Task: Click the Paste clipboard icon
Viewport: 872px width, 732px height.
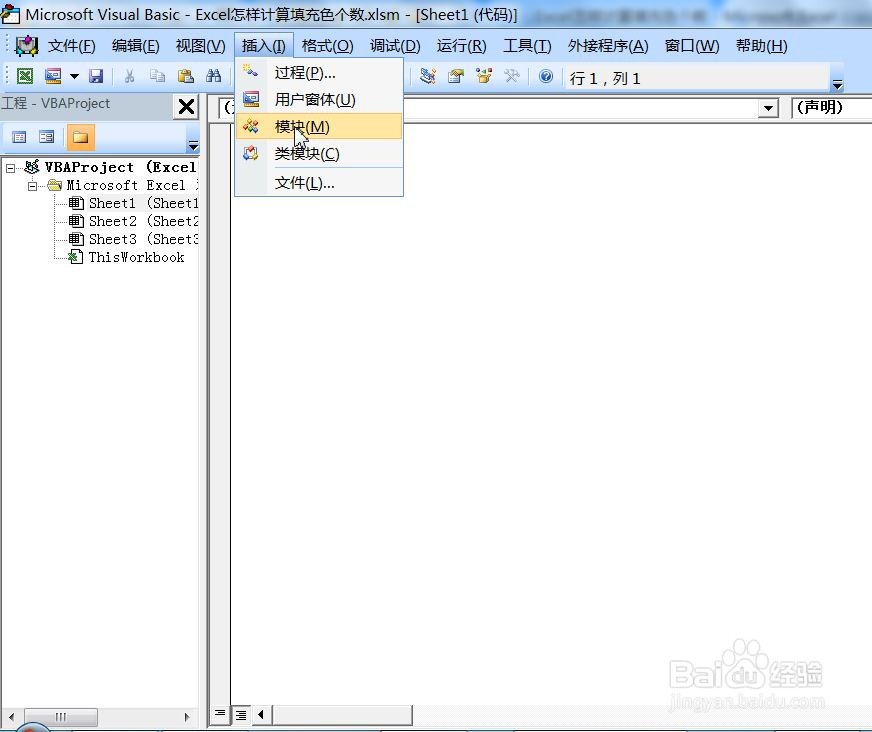Action: (185, 76)
